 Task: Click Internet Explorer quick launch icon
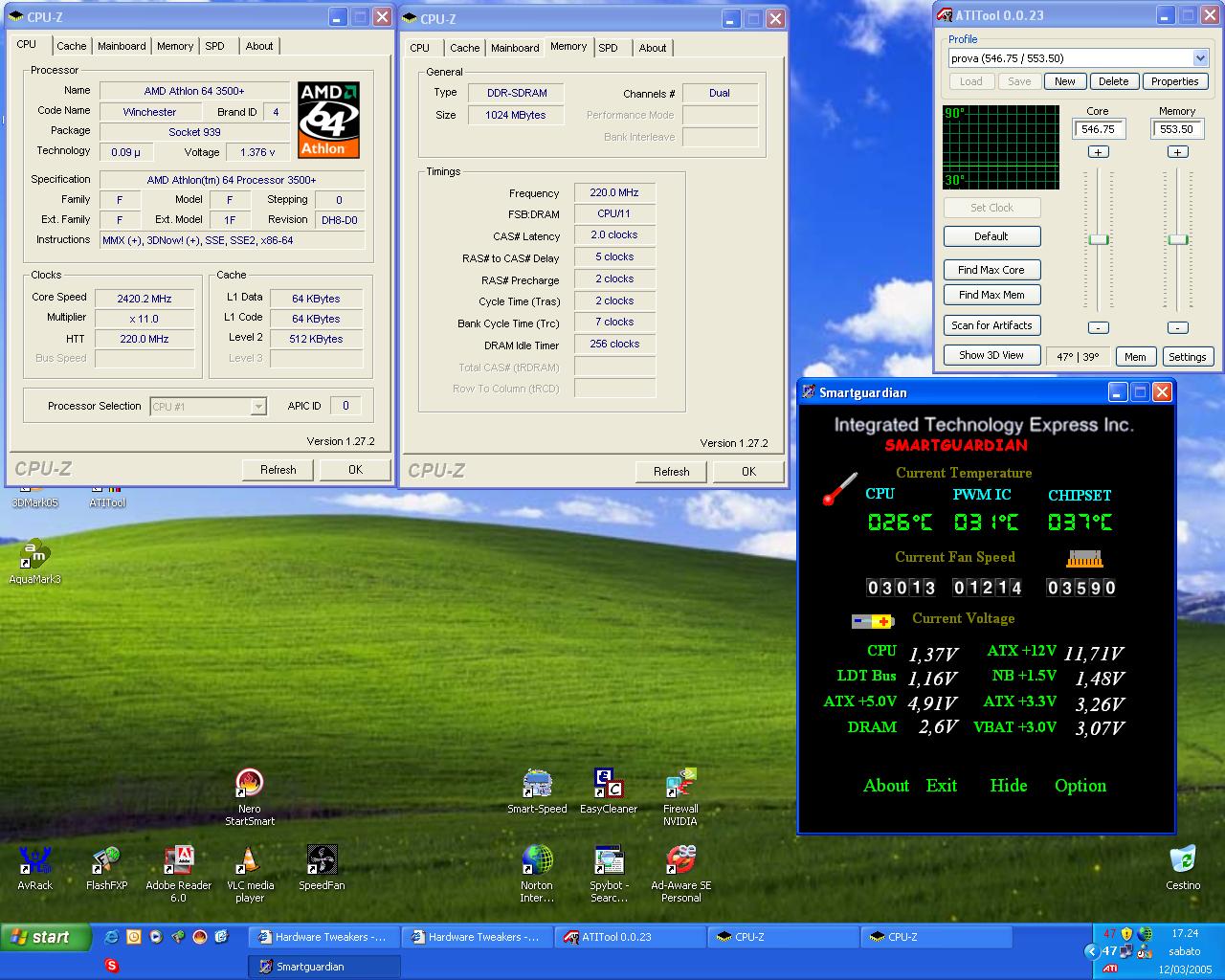[112, 937]
